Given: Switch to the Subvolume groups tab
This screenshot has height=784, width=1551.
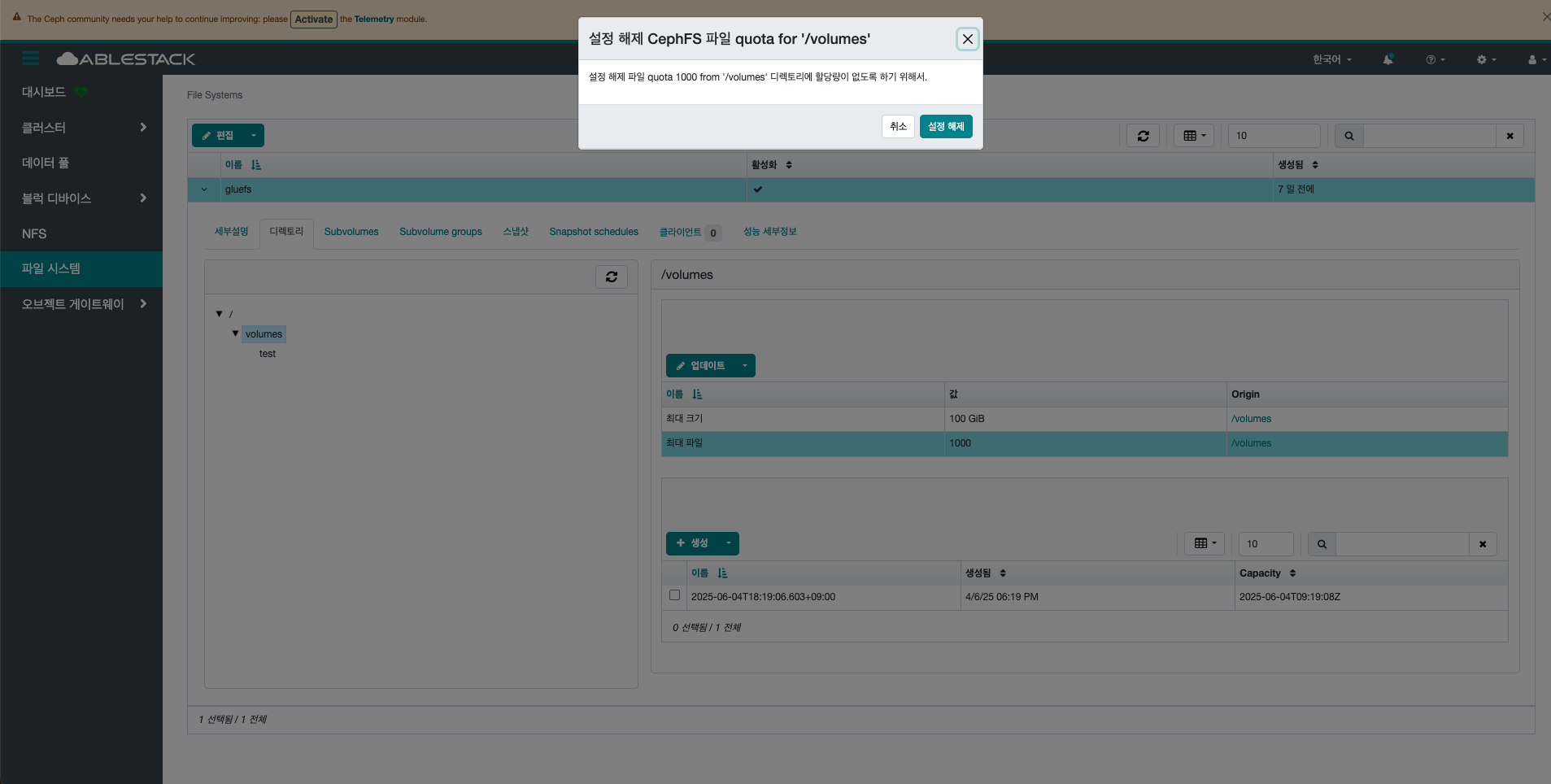Looking at the screenshot, I should (440, 232).
